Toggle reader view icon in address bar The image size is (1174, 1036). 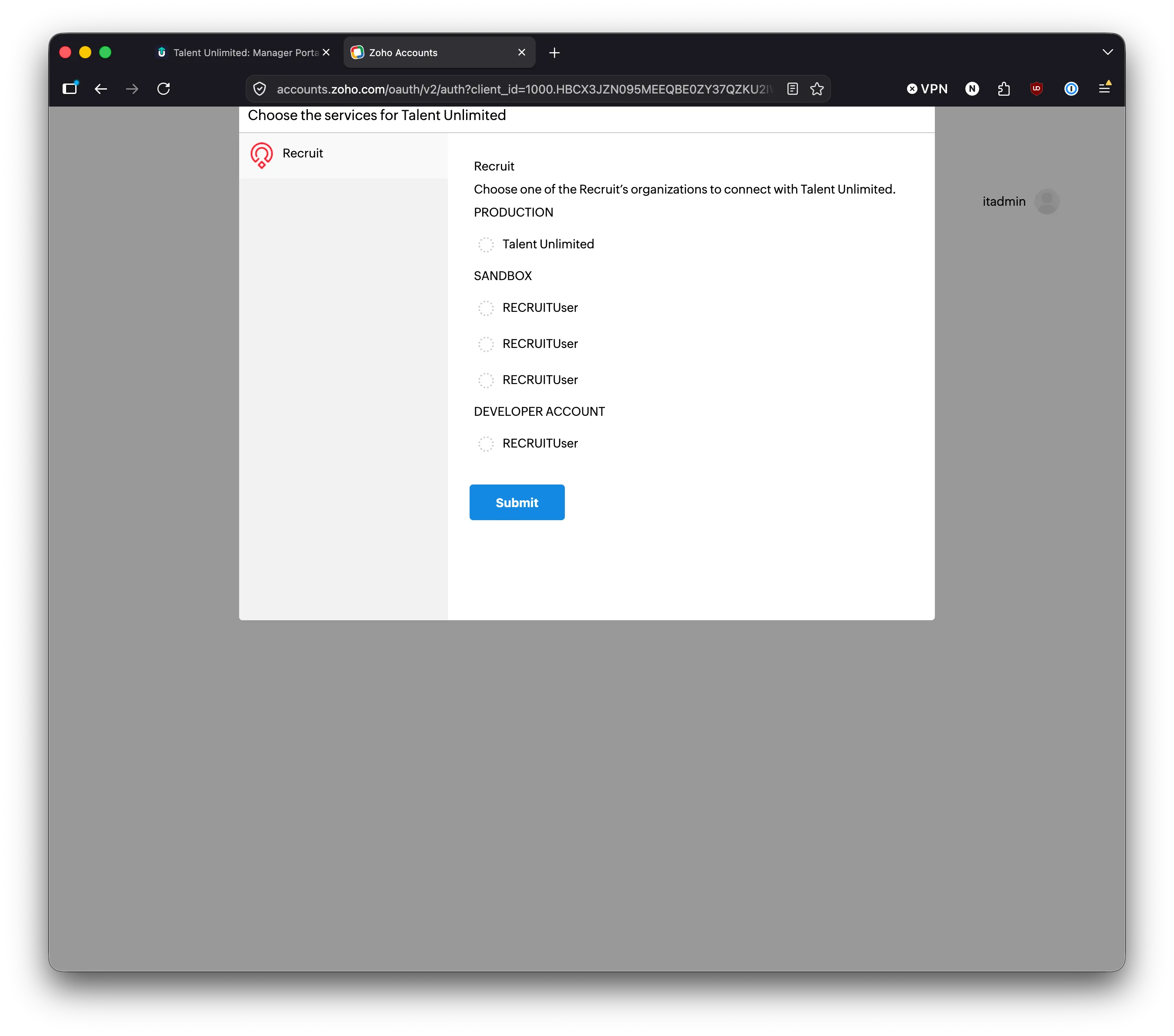coord(792,89)
